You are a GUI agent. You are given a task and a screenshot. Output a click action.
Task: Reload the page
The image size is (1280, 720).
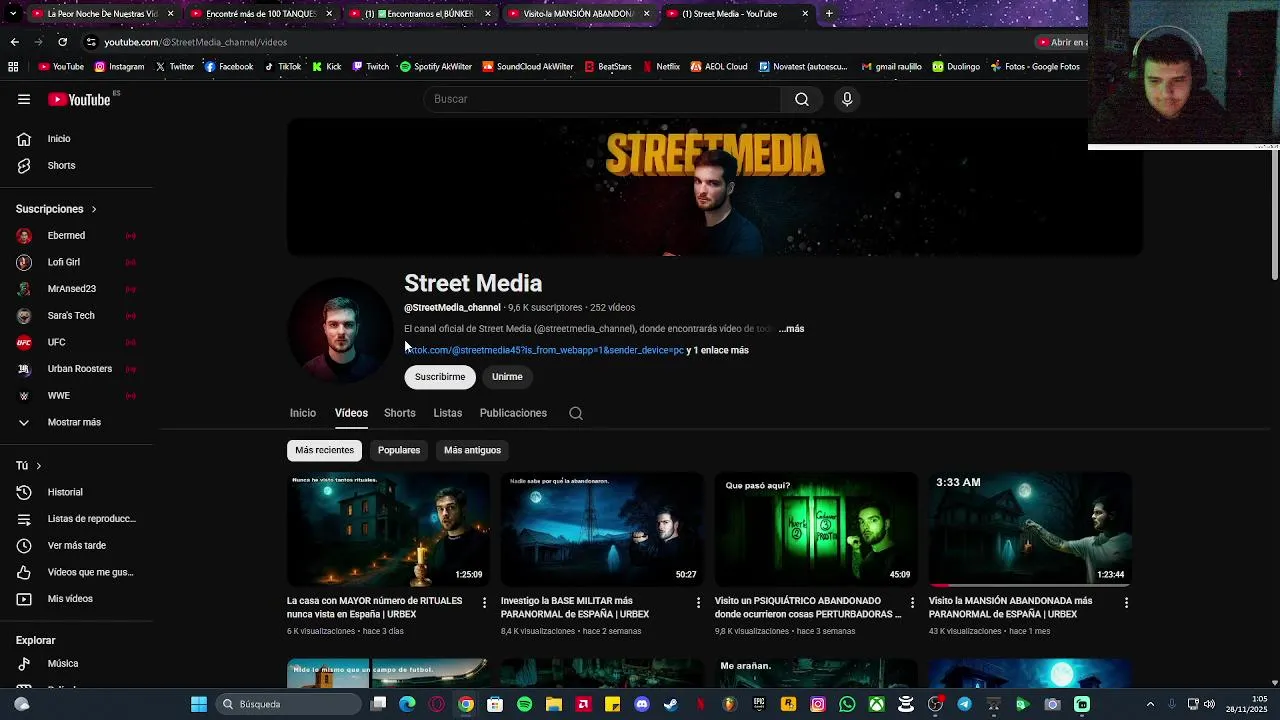62,42
